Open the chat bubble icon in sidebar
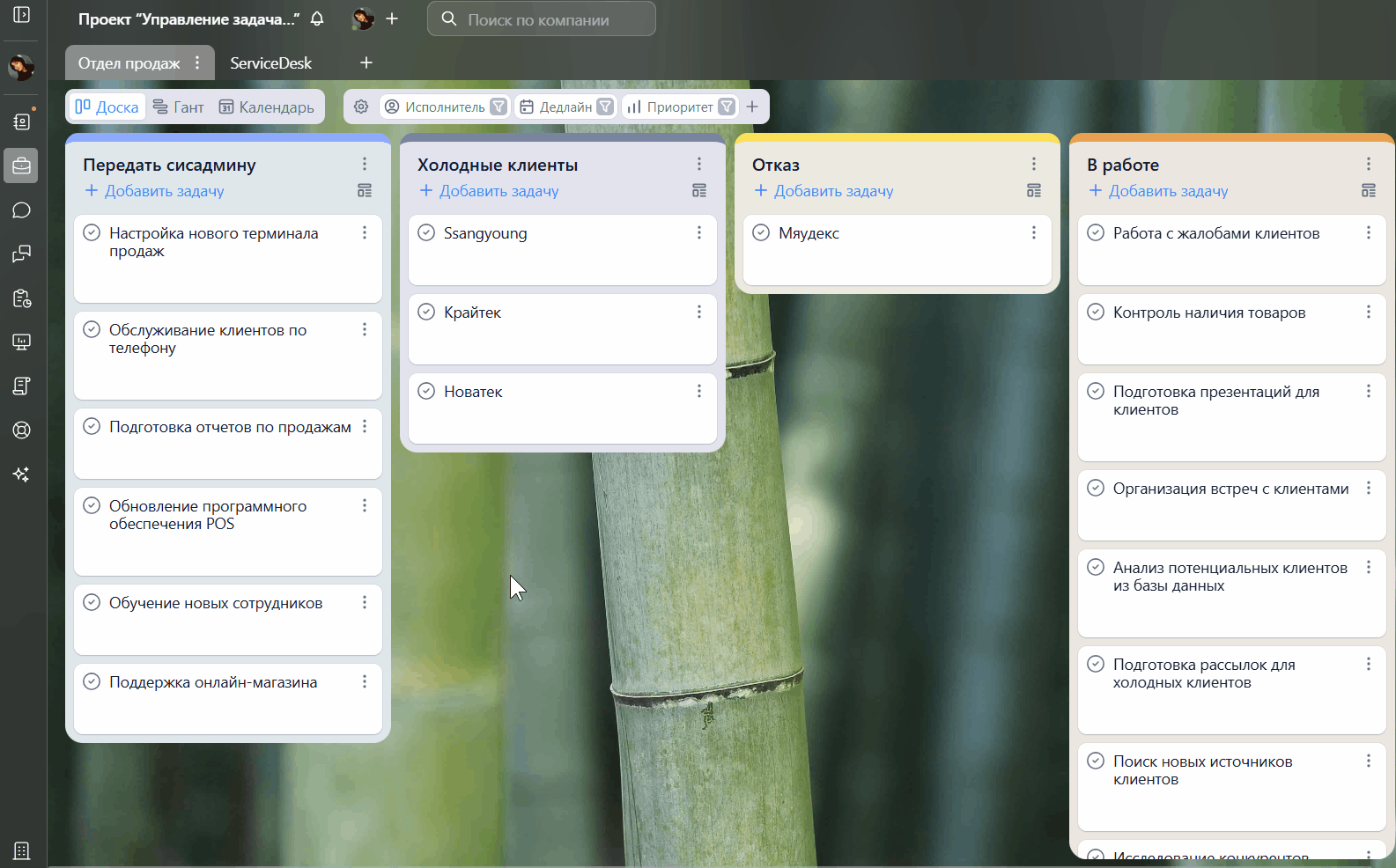Image resolution: width=1396 pixels, height=868 pixels. point(22,210)
